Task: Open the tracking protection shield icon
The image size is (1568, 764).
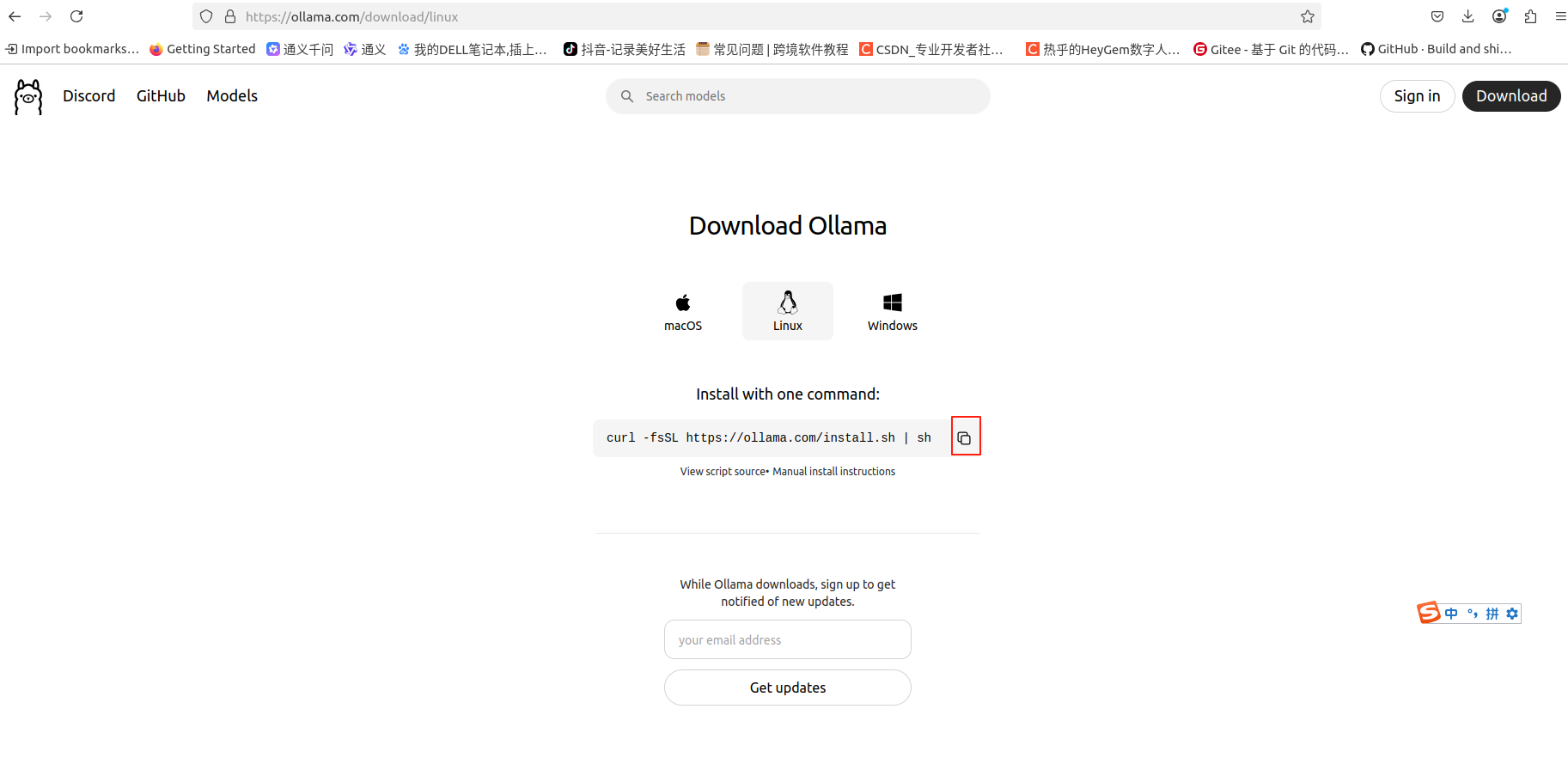Action: (206, 16)
